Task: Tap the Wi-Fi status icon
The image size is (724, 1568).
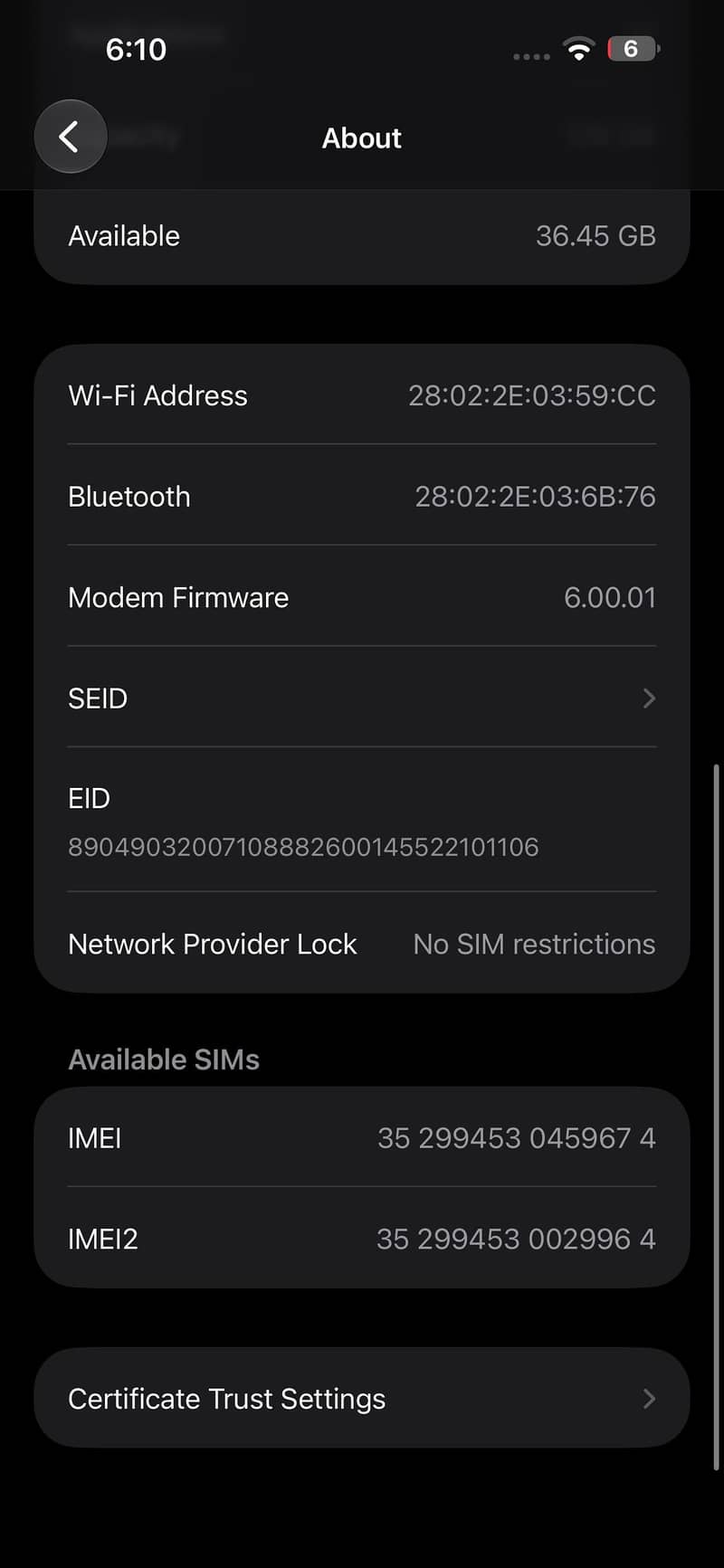Action: coord(578,49)
